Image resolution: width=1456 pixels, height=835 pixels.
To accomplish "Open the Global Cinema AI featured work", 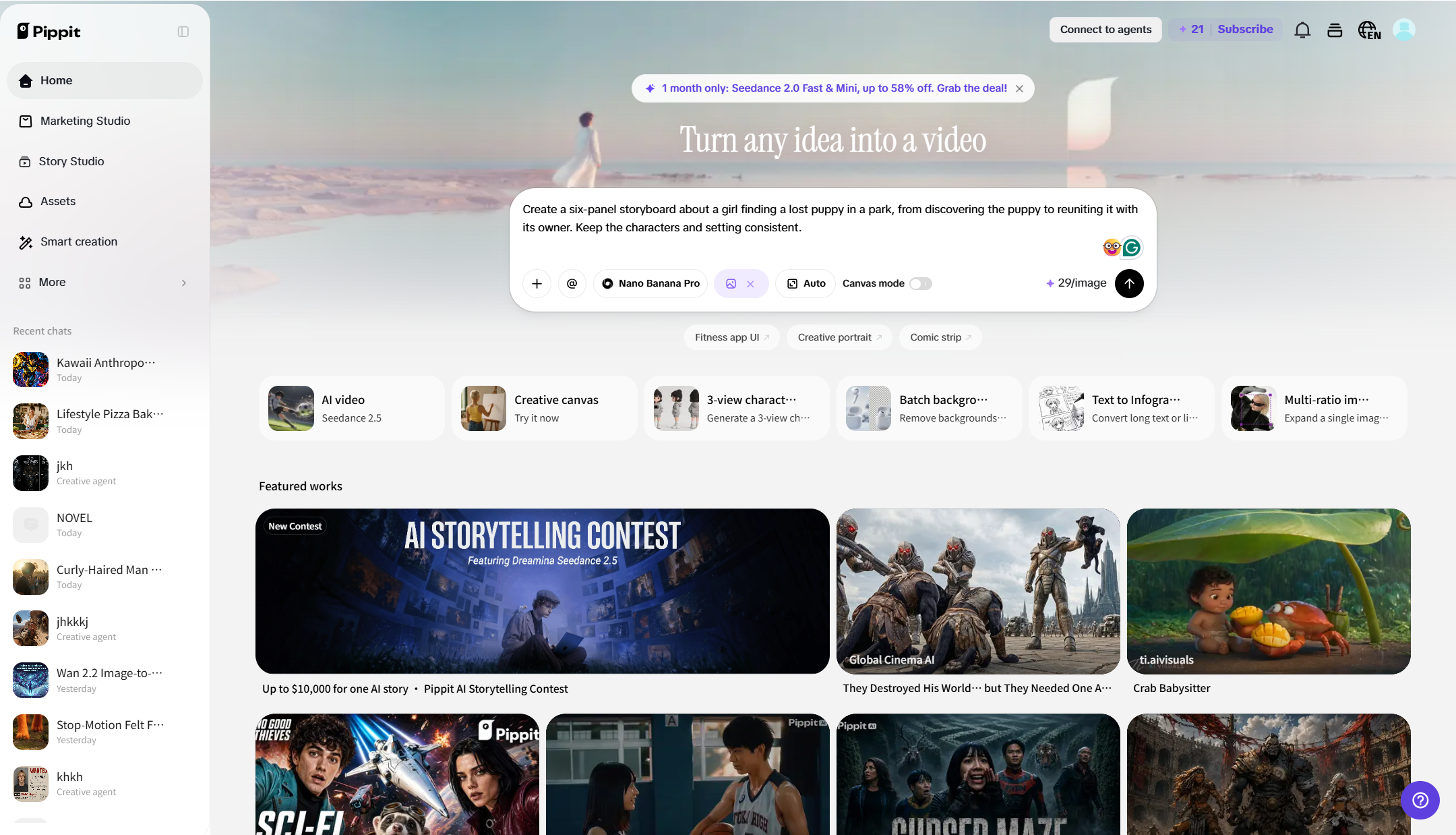I will tap(978, 591).
